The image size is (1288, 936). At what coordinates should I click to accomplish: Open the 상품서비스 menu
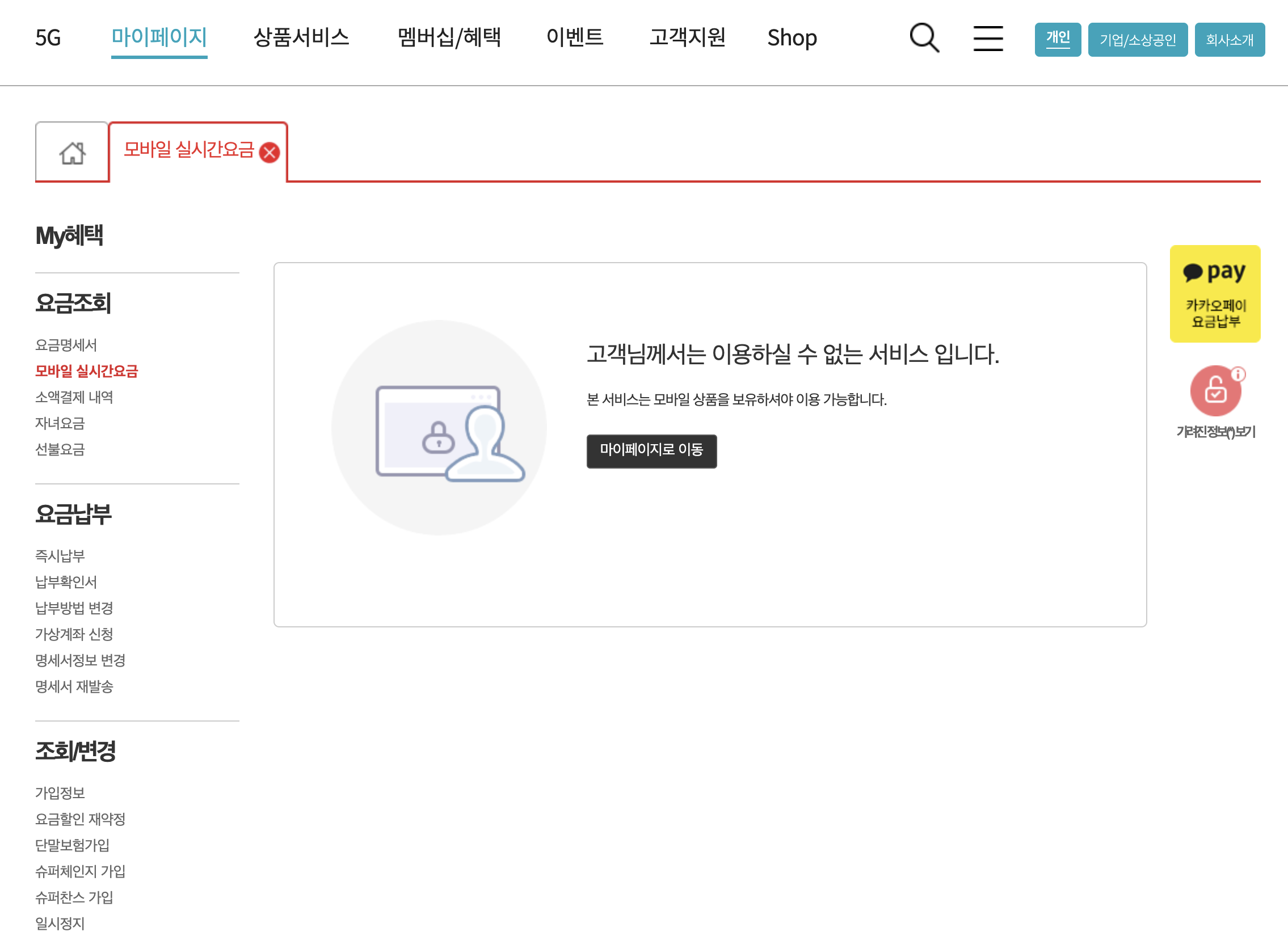301,37
